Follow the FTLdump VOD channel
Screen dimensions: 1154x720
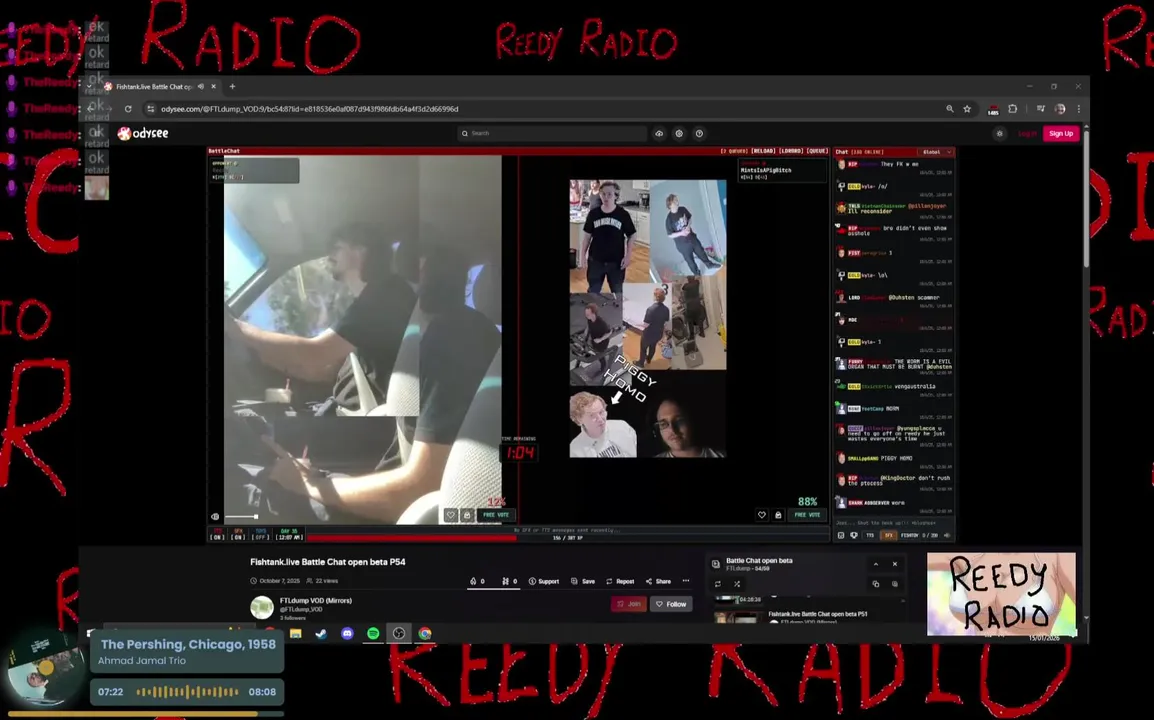click(671, 604)
